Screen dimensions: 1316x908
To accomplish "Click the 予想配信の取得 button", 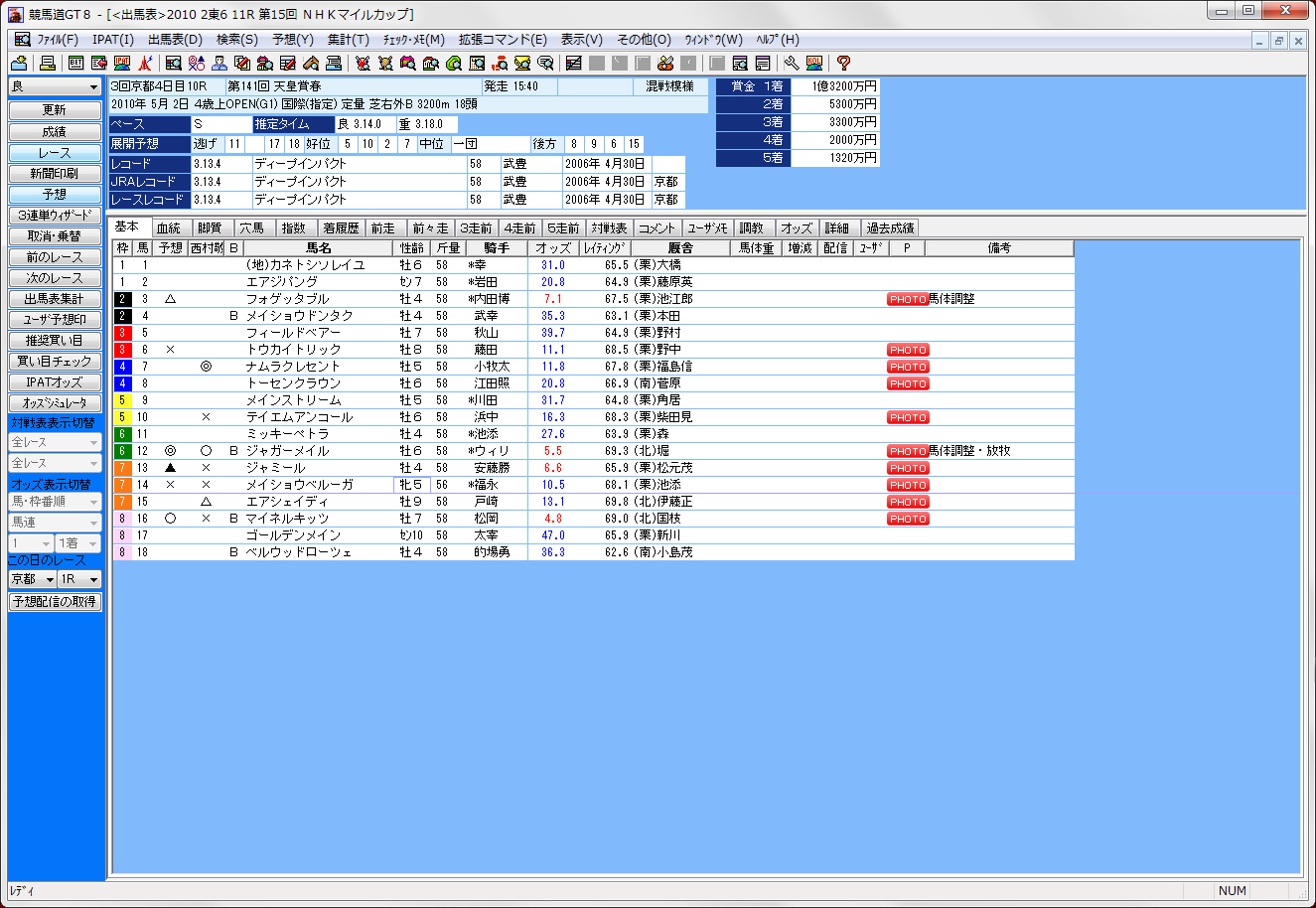I will 55,602.
